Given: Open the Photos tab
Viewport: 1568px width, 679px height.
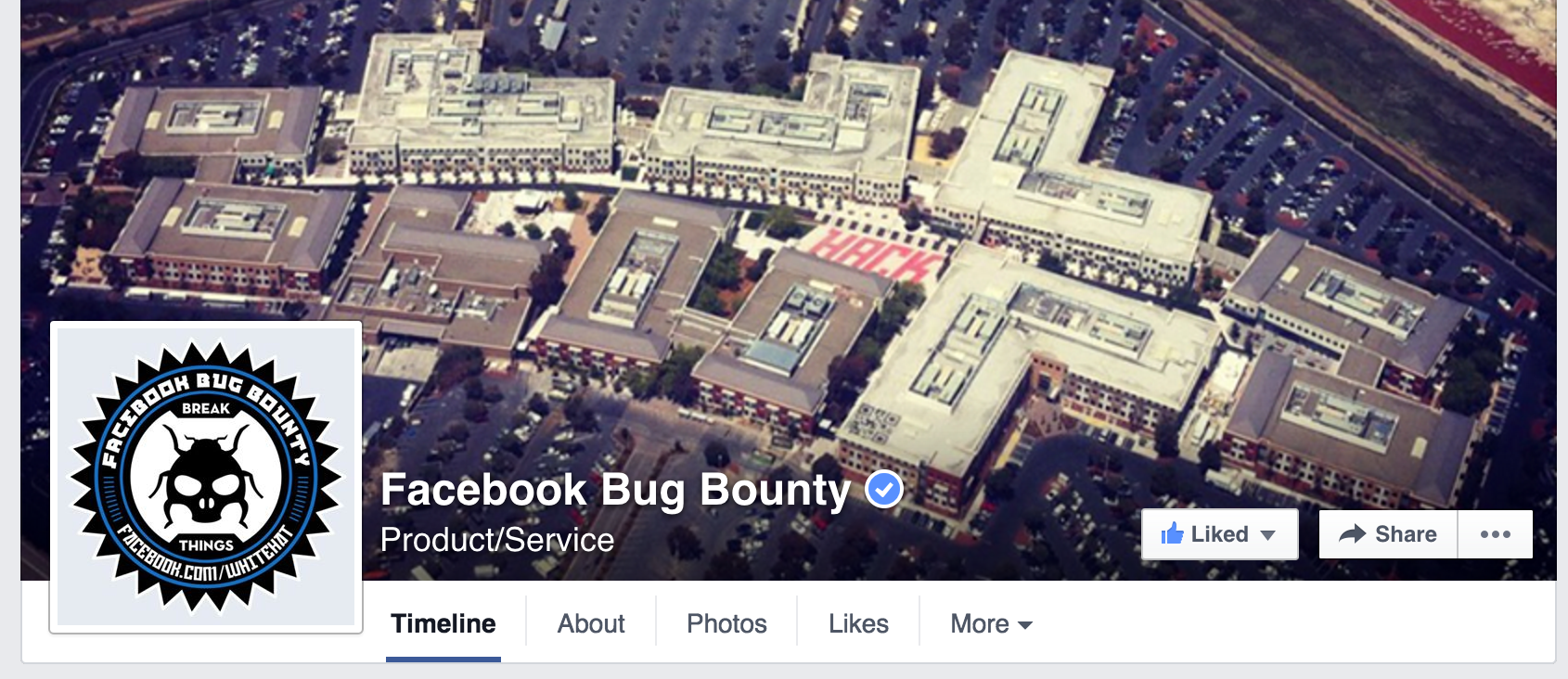Looking at the screenshot, I should pyautogui.click(x=726, y=624).
